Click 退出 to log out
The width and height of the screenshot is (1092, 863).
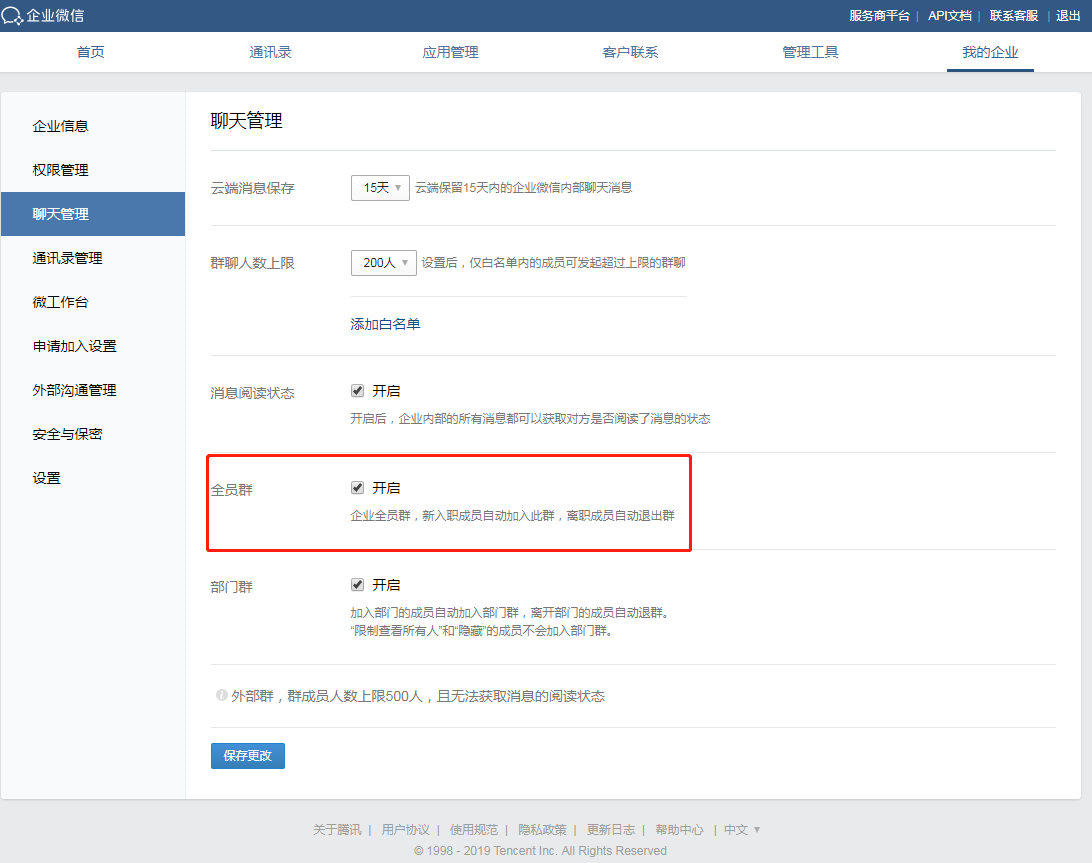(x=1069, y=15)
